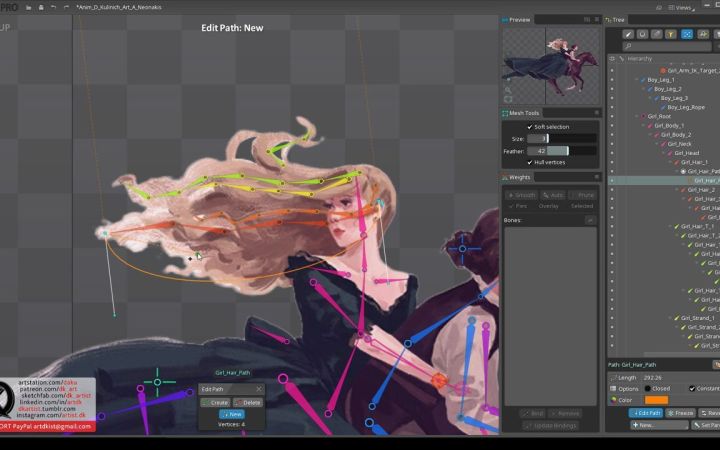Image resolution: width=720 pixels, height=450 pixels.
Task: Click the character Preview thumbnail
Action: [551, 66]
